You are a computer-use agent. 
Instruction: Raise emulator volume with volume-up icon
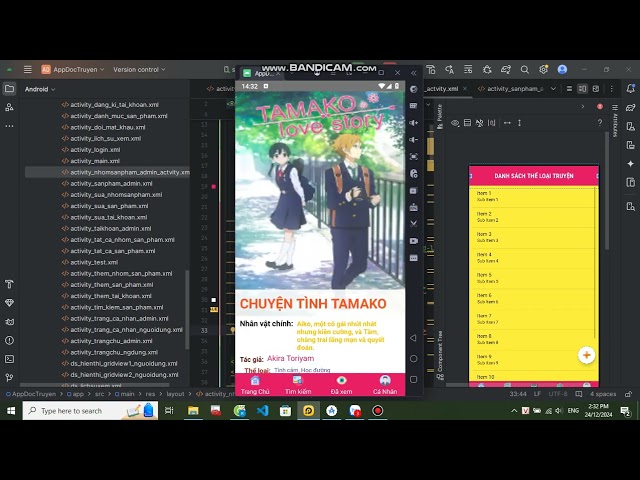pos(413,123)
